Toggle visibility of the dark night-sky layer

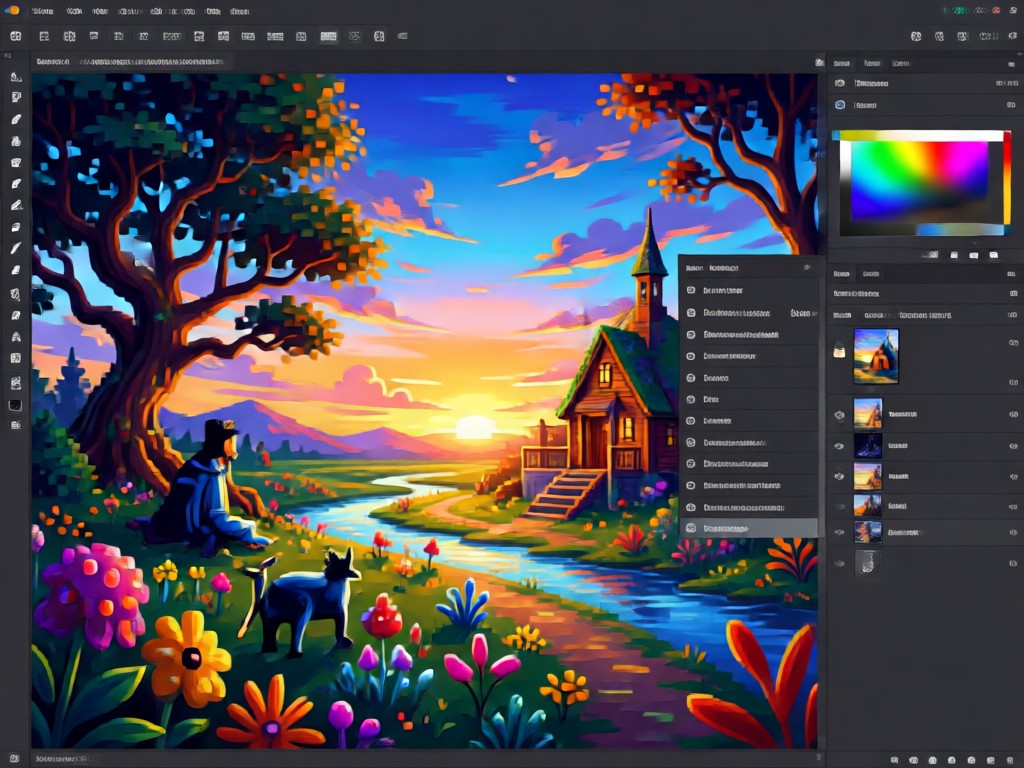pyautogui.click(x=840, y=446)
